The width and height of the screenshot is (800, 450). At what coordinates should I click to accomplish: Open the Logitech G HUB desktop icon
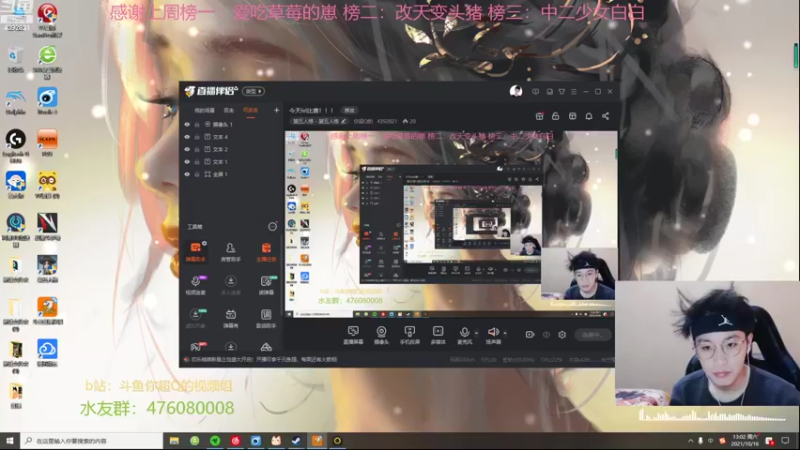tap(16, 145)
